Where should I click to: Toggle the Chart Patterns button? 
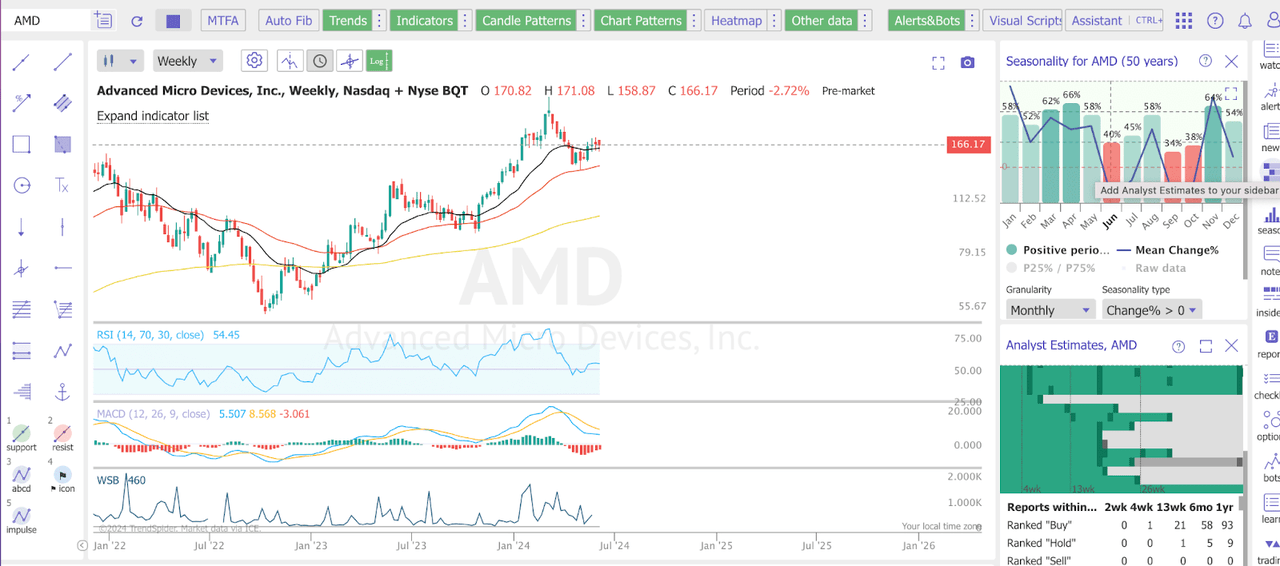coord(641,21)
